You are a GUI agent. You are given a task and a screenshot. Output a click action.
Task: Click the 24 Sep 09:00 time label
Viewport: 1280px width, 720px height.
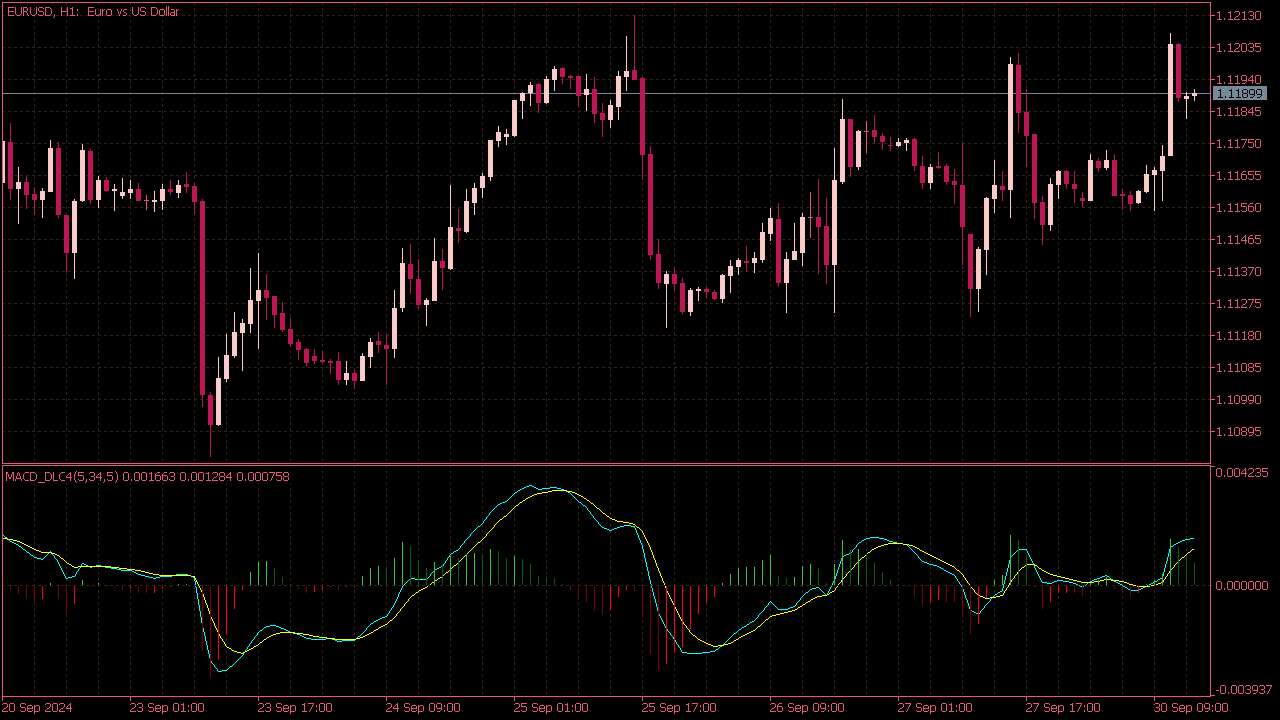click(423, 708)
